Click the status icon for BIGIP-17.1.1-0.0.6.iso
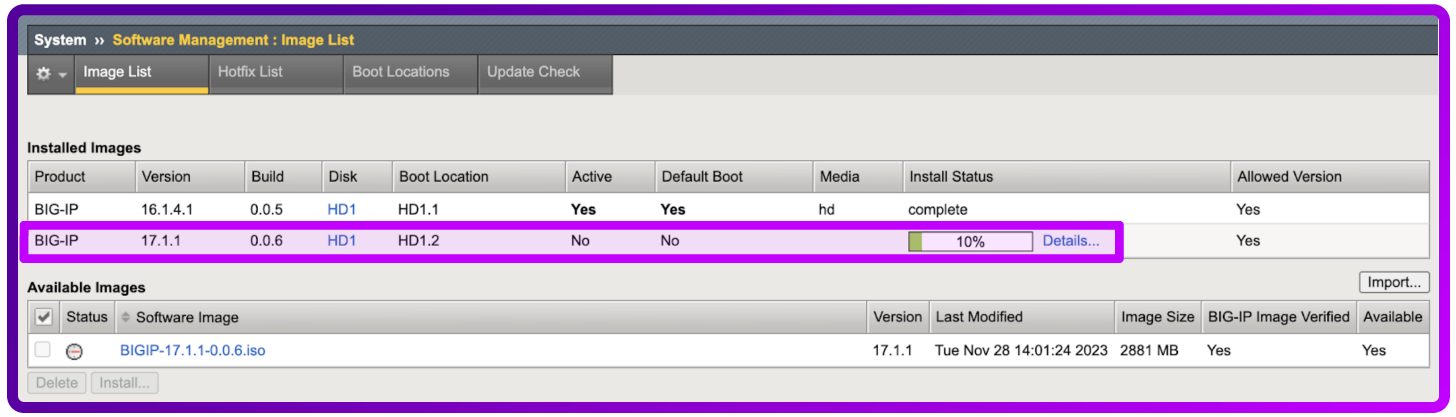This screenshot has height=417, width=1456. click(74, 351)
